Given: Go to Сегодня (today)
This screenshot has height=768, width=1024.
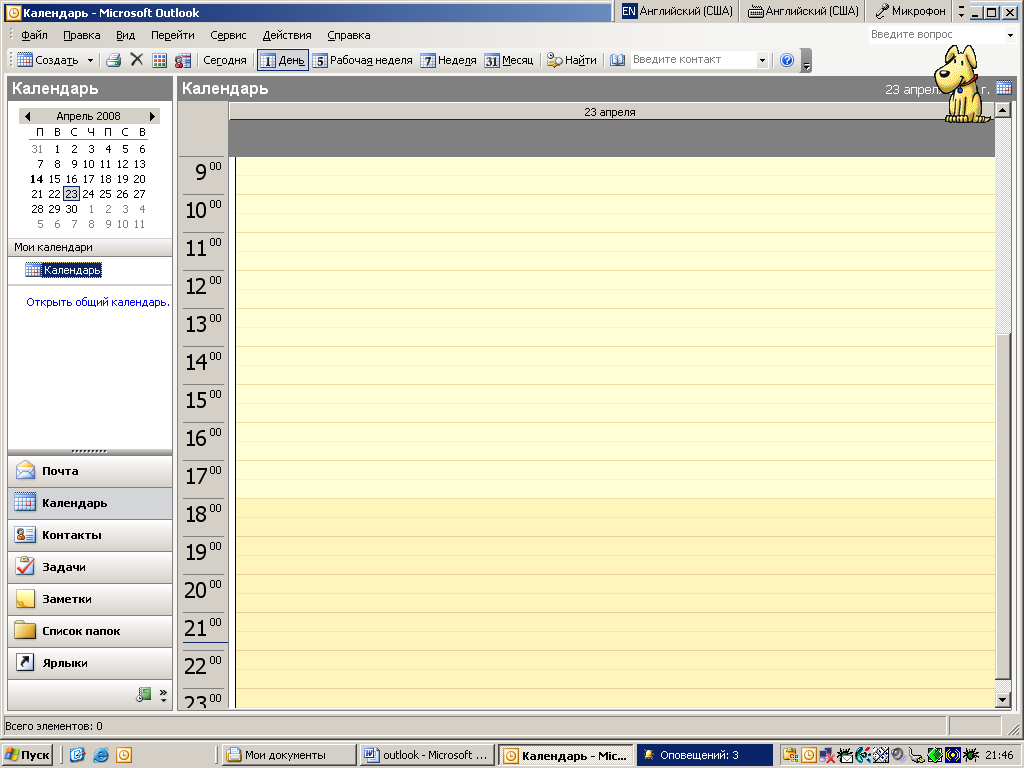Looking at the screenshot, I should [x=225, y=60].
